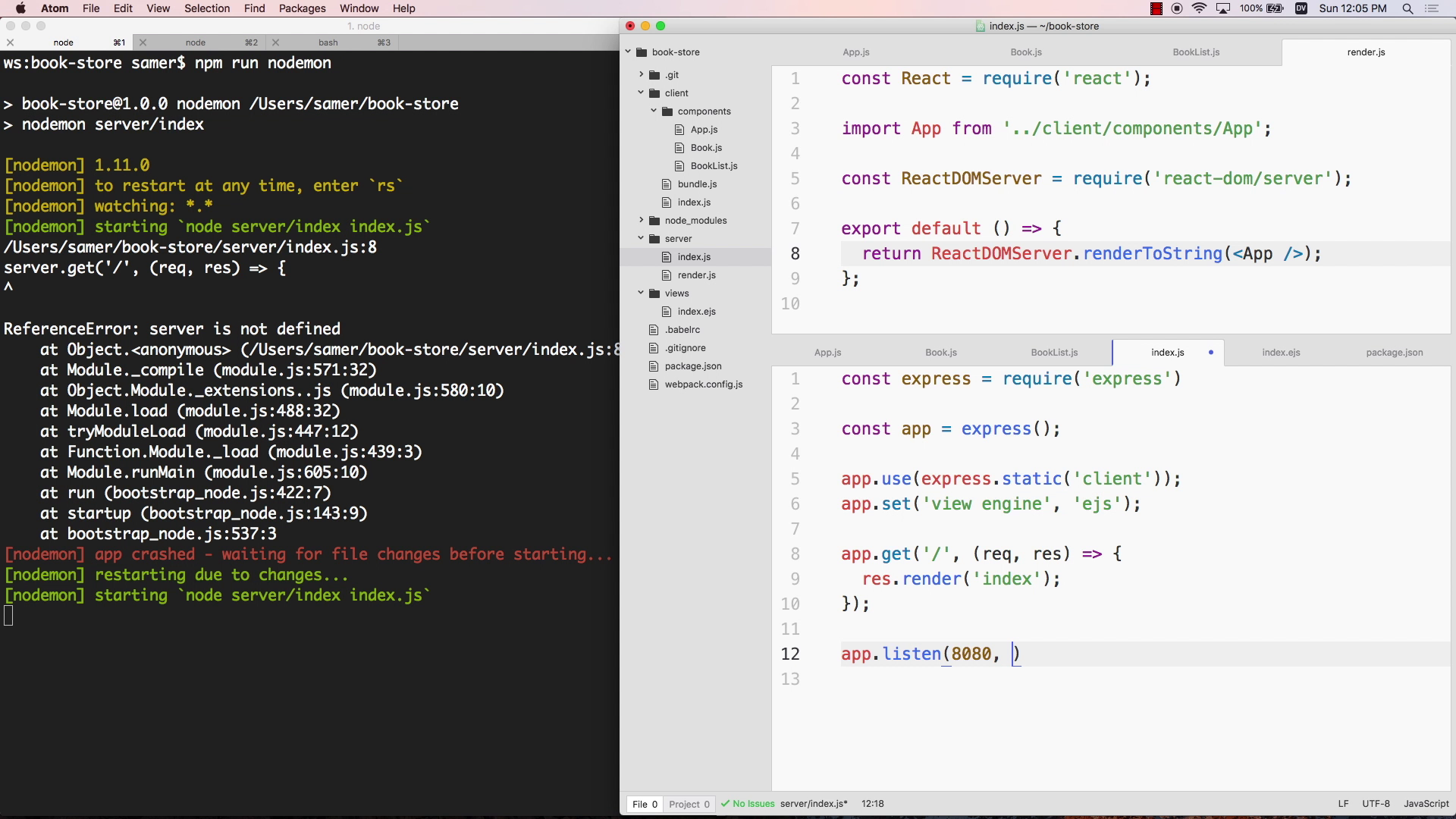Close the bash terminal tab

click(276, 42)
